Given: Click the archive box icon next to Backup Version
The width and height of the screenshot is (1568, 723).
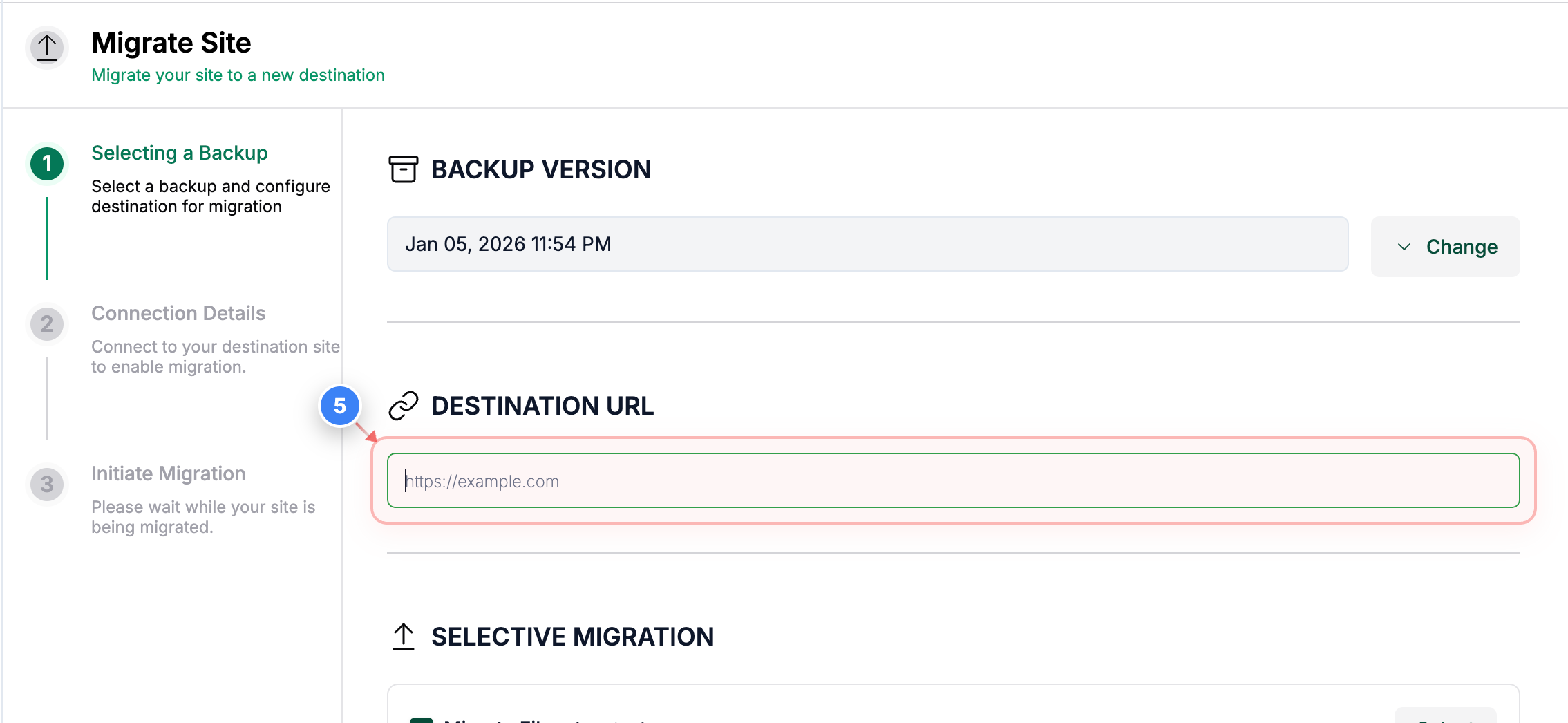Looking at the screenshot, I should click(x=404, y=169).
